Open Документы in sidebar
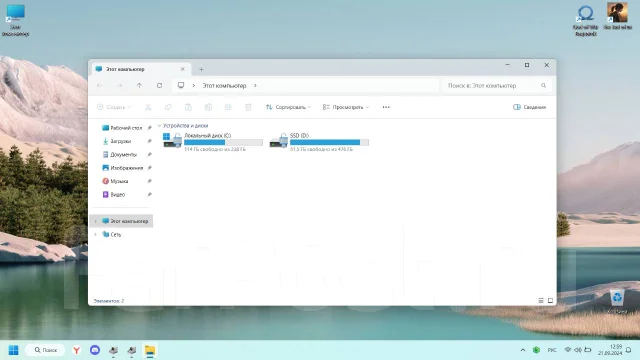Image resolution: width=640 pixels, height=360 pixels. (x=123, y=155)
